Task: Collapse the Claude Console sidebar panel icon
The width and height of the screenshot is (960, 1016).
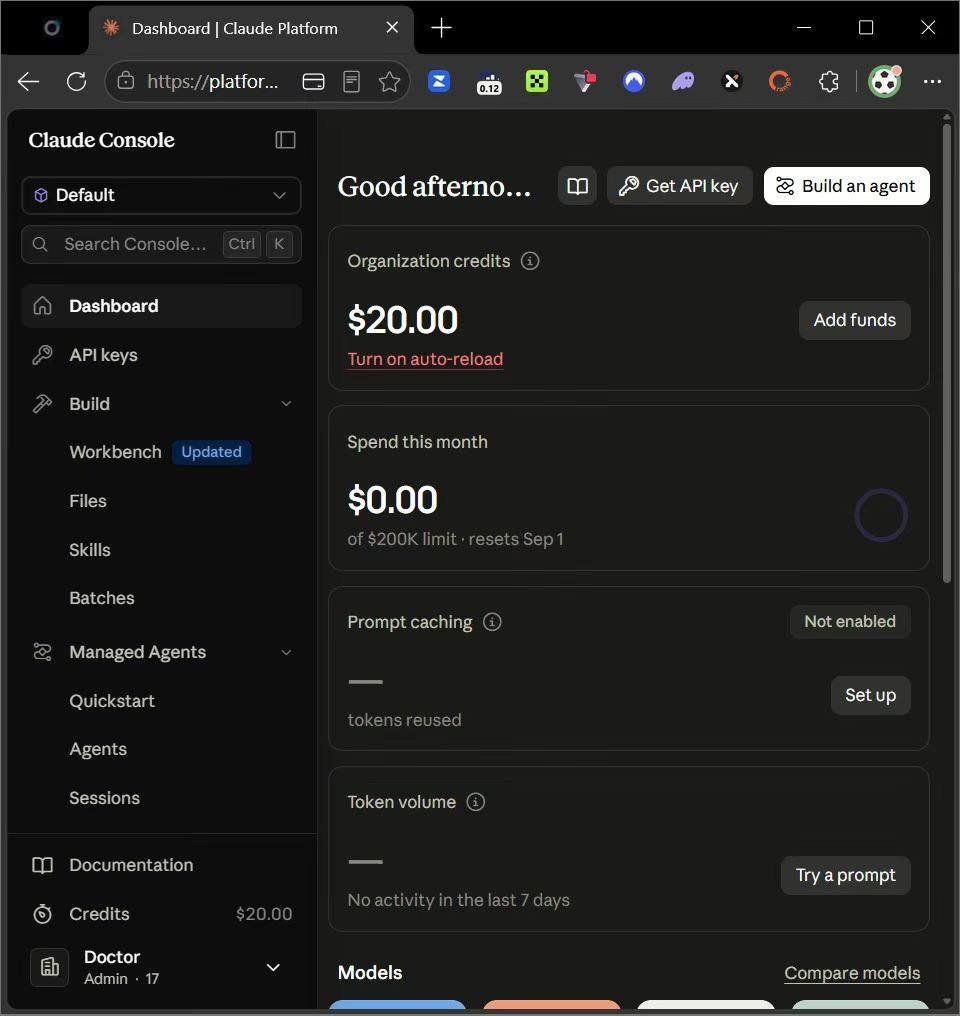Action: [285, 140]
